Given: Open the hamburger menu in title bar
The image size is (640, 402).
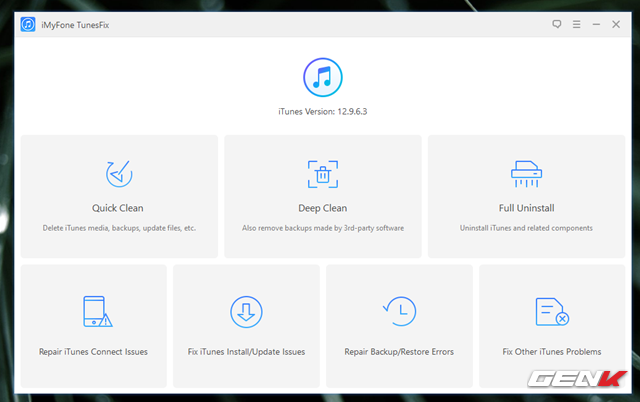Looking at the screenshot, I should click(x=576, y=24).
